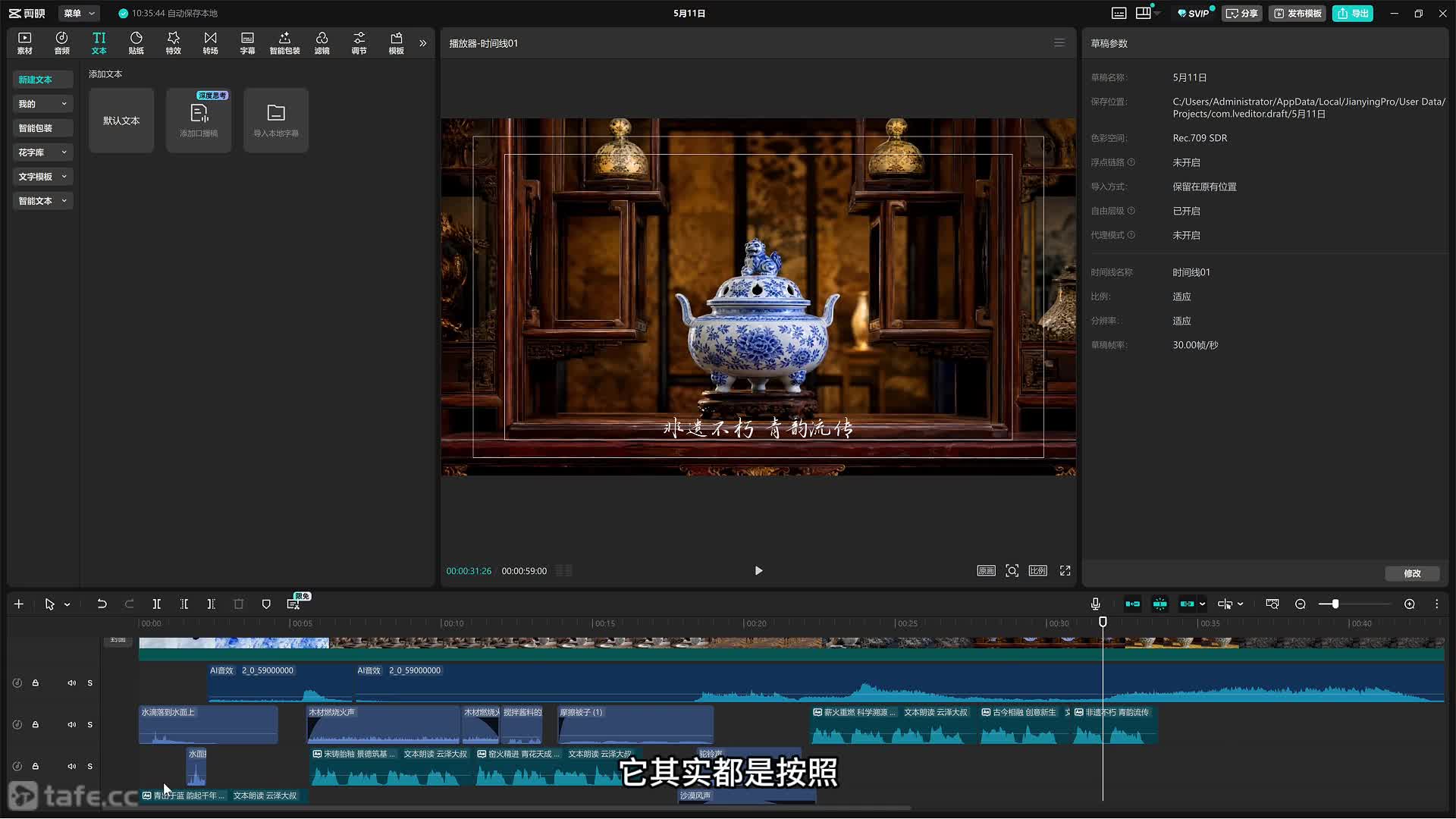
Task: Switch to the 音频 tab
Action: click(61, 43)
